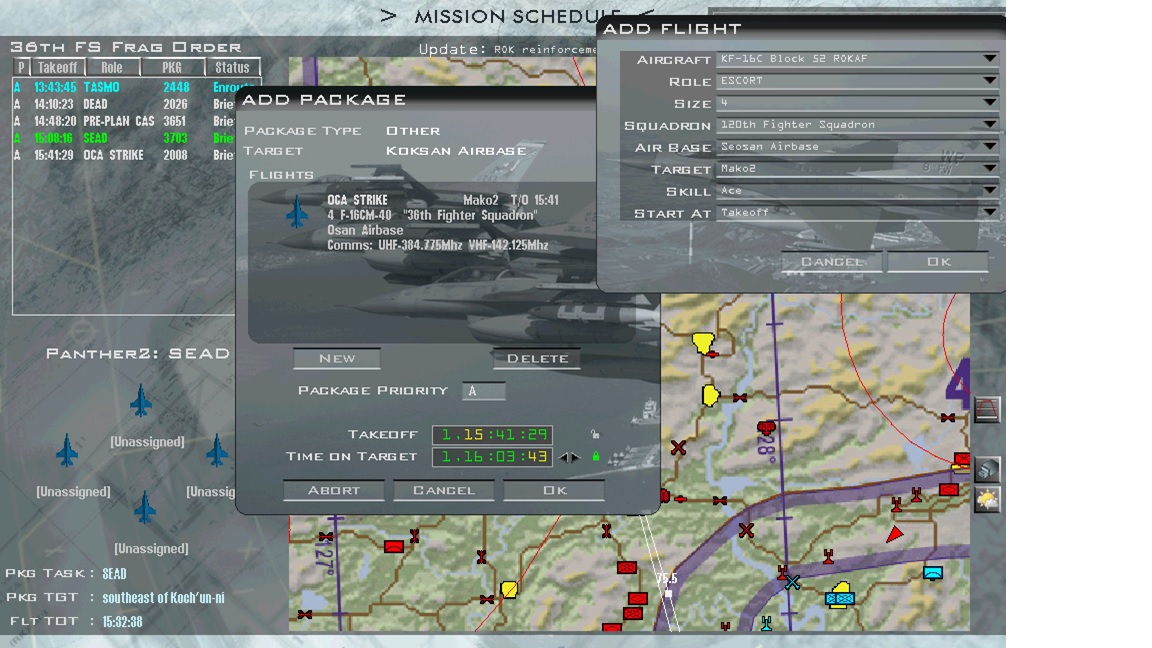1152x648 pixels.
Task: Click the gray 3D block map tool icon
Action: (987, 469)
